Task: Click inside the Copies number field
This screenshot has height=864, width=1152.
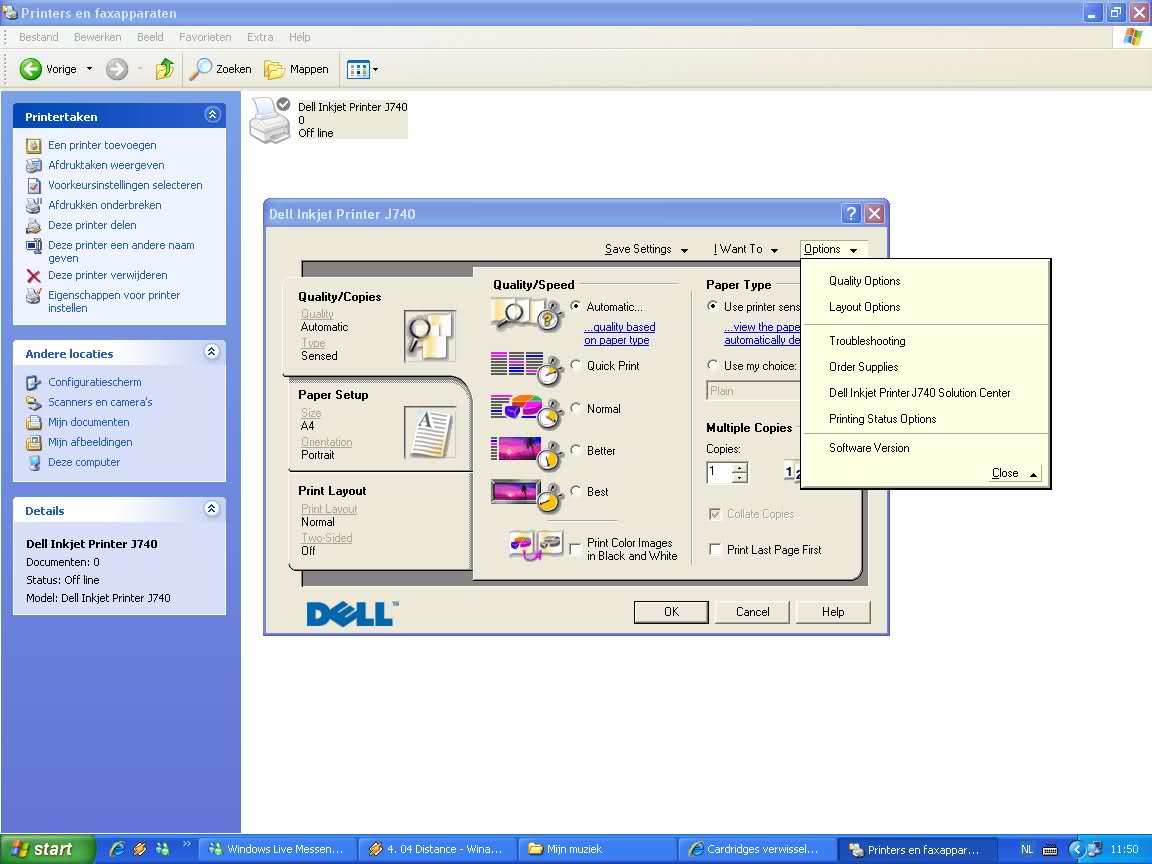Action: (718, 472)
